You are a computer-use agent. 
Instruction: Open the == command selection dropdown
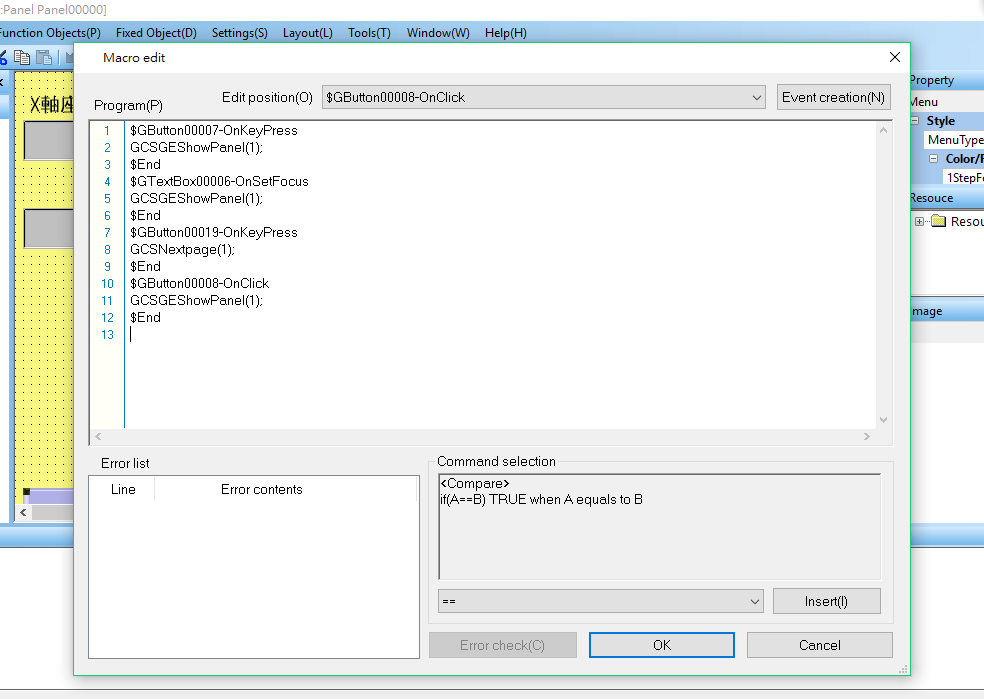point(755,601)
